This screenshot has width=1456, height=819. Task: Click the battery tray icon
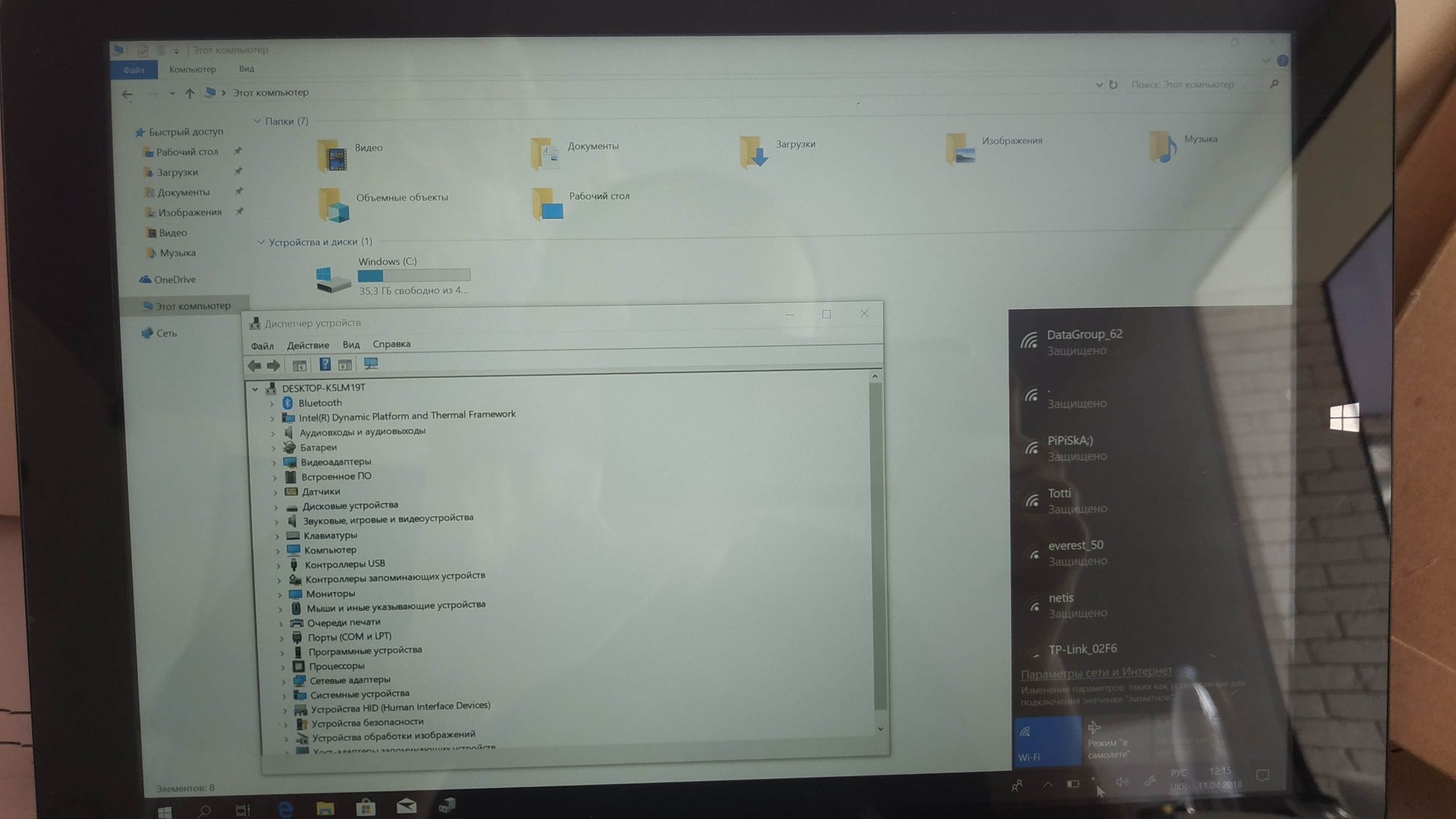pos(1073,784)
